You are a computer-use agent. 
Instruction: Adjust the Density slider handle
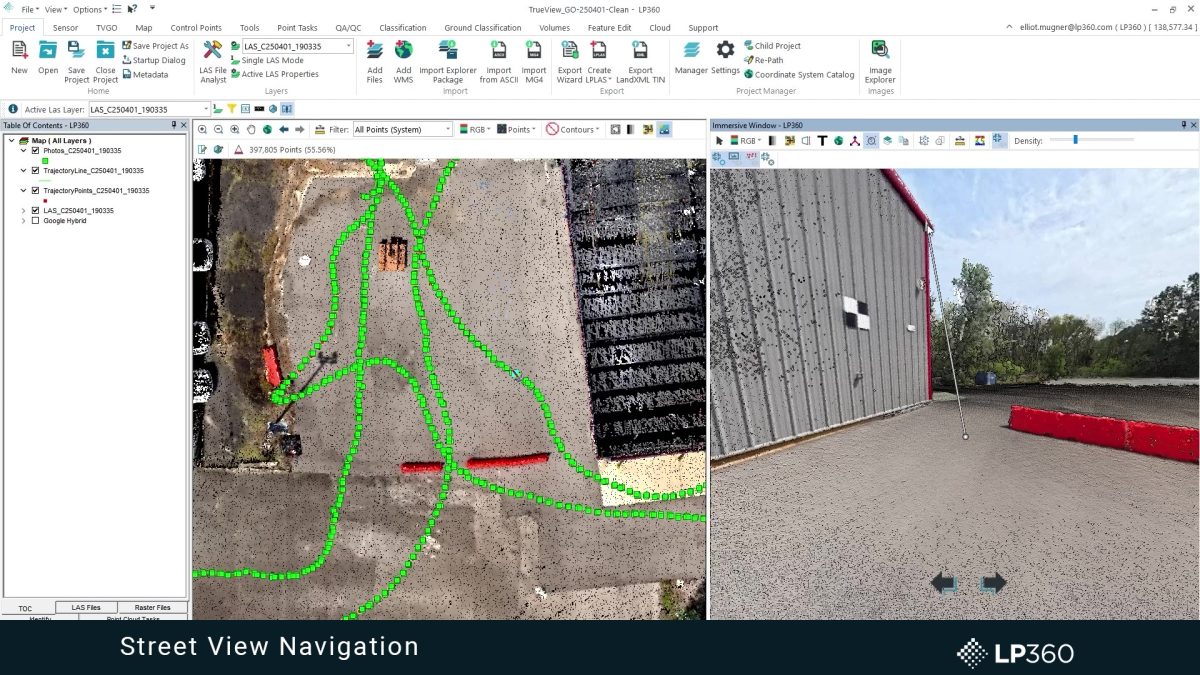coord(1076,140)
